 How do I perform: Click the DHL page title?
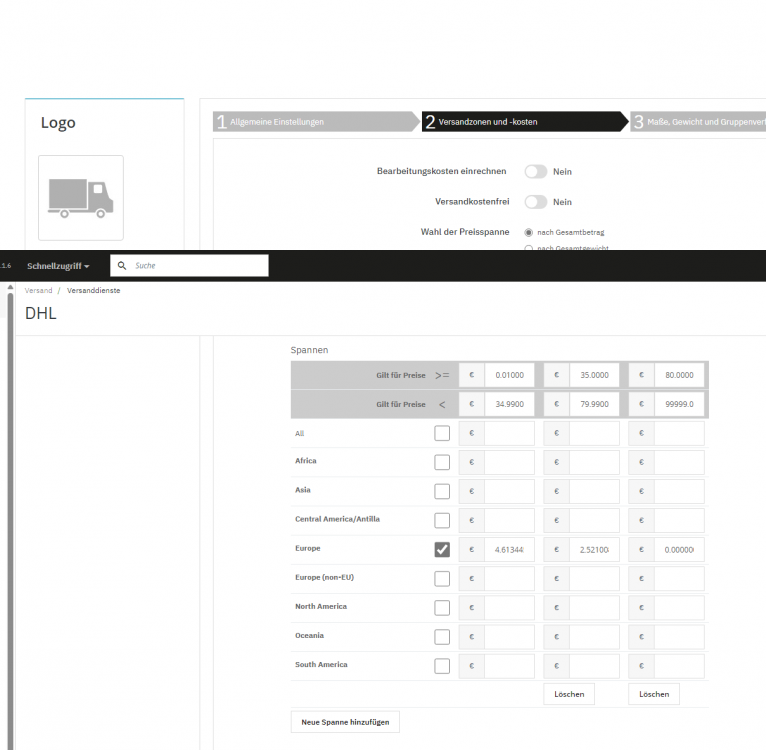(41, 313)
